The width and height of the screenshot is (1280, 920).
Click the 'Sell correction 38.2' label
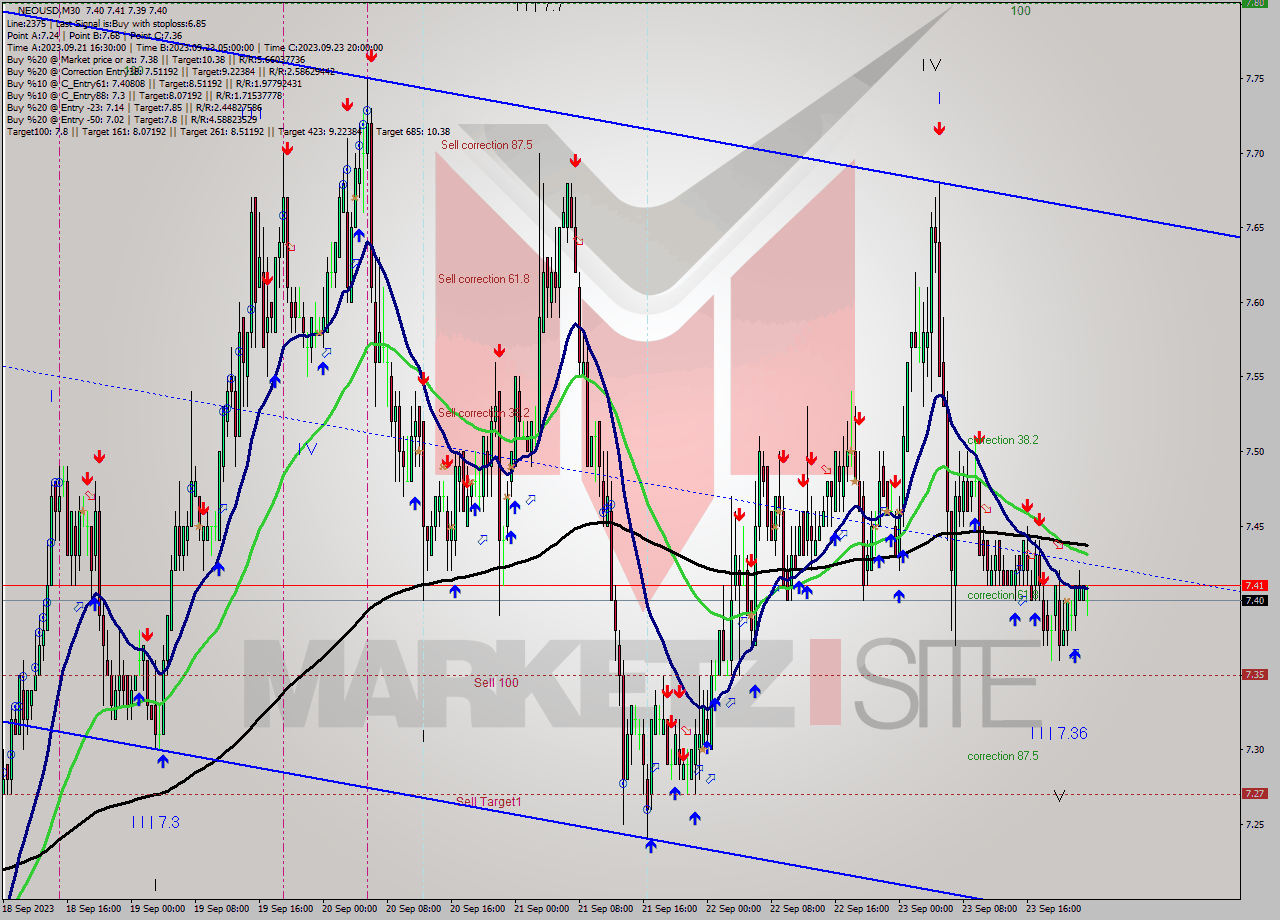[484, 413]
